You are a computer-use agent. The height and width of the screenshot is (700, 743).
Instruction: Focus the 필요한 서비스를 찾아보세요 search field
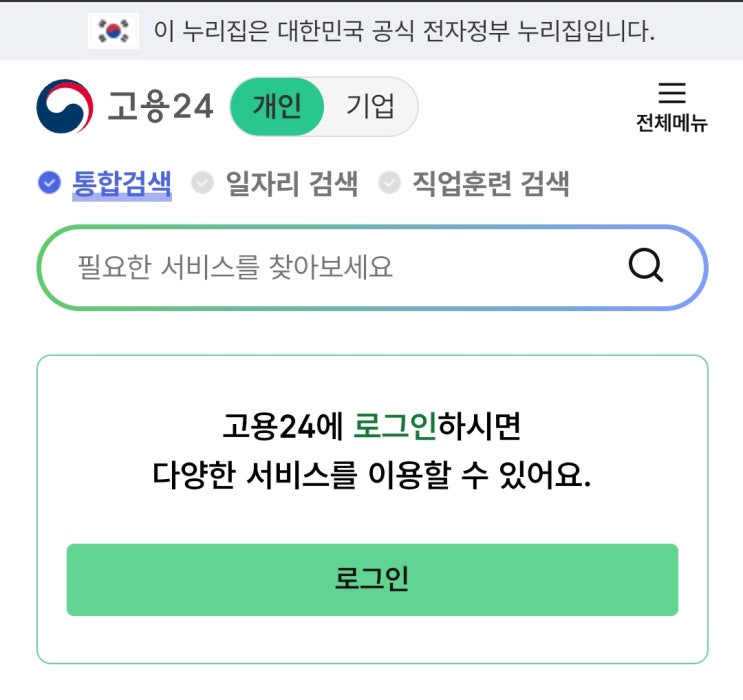coord(330,267)
